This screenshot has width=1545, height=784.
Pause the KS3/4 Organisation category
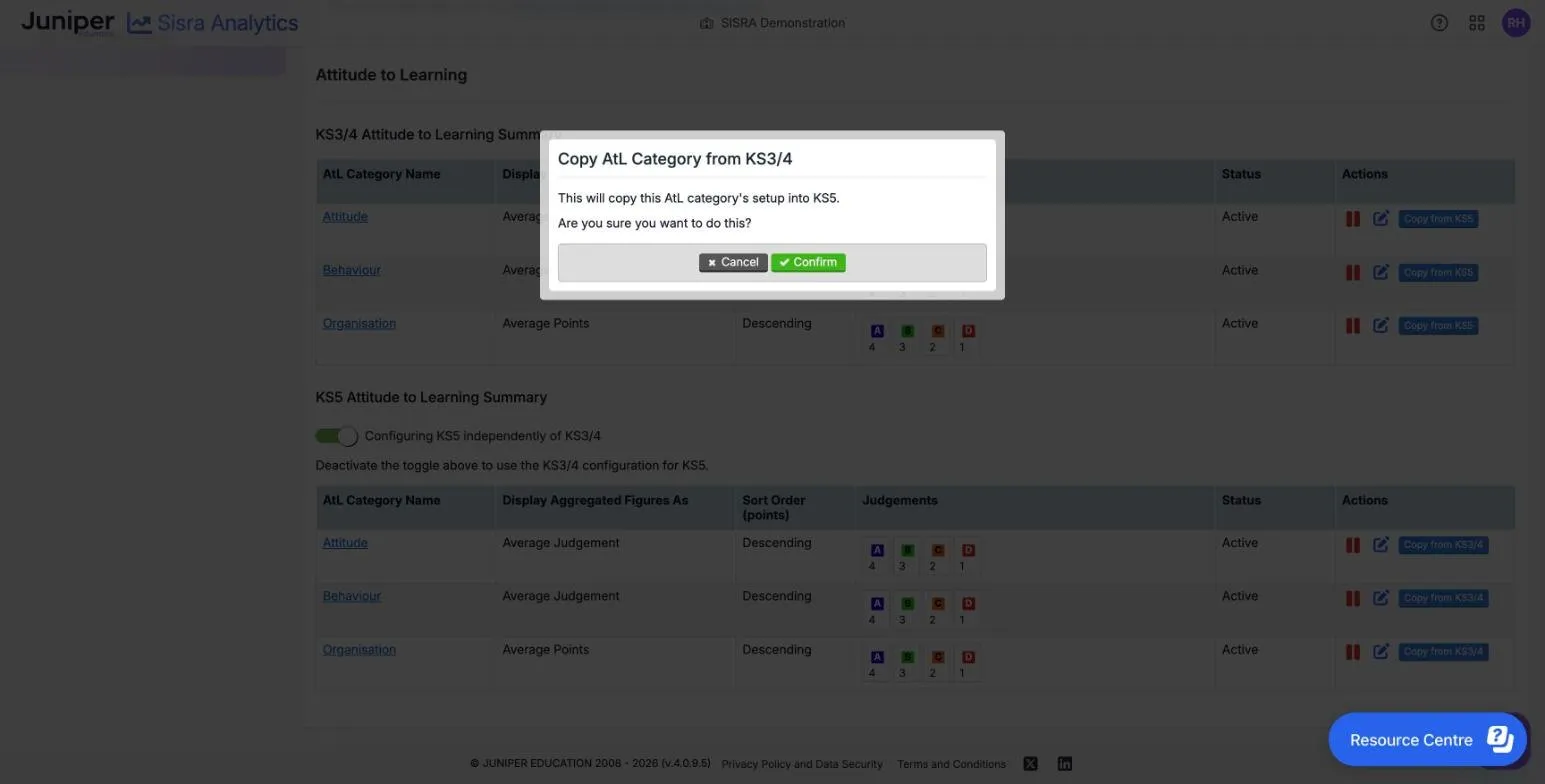coord(1352,325)
